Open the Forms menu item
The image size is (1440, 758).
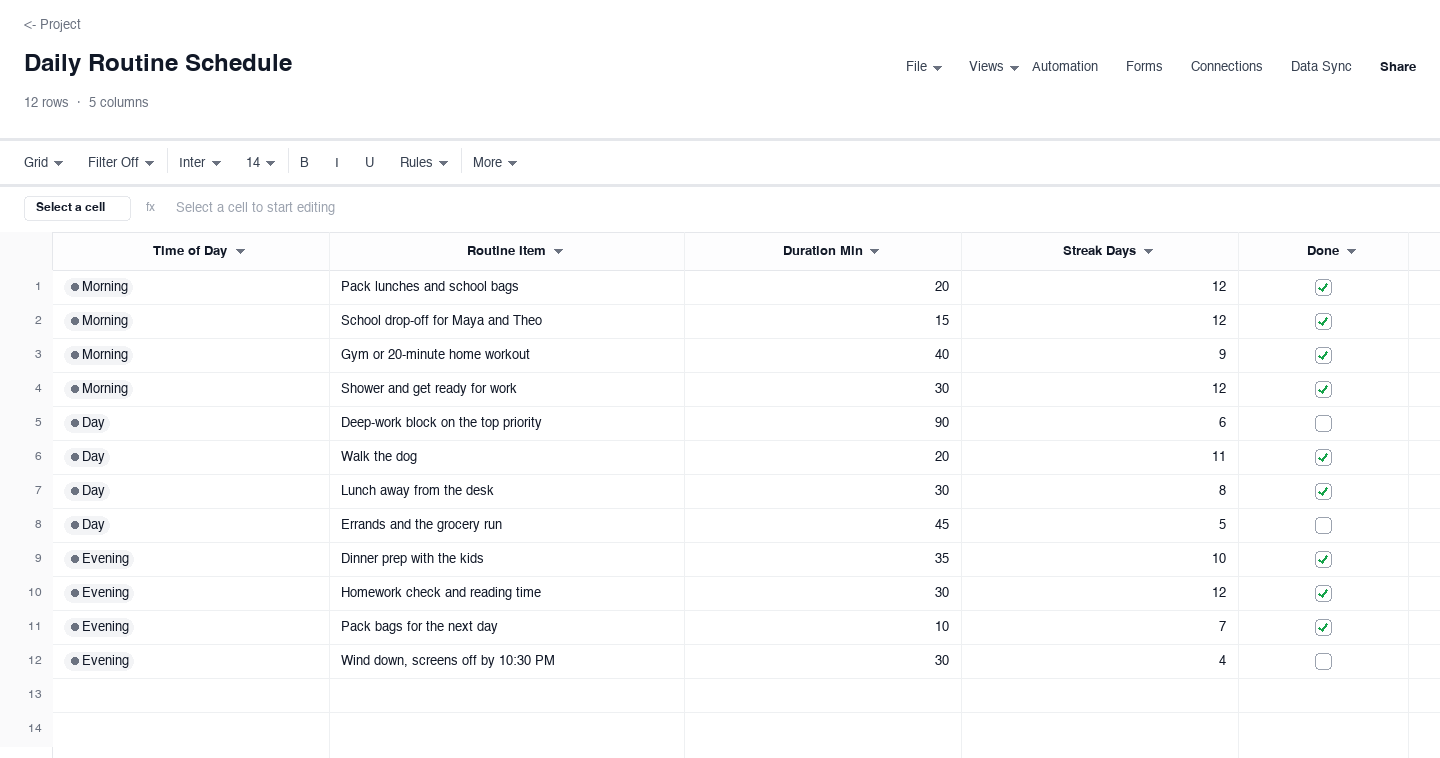point(1144,67)
